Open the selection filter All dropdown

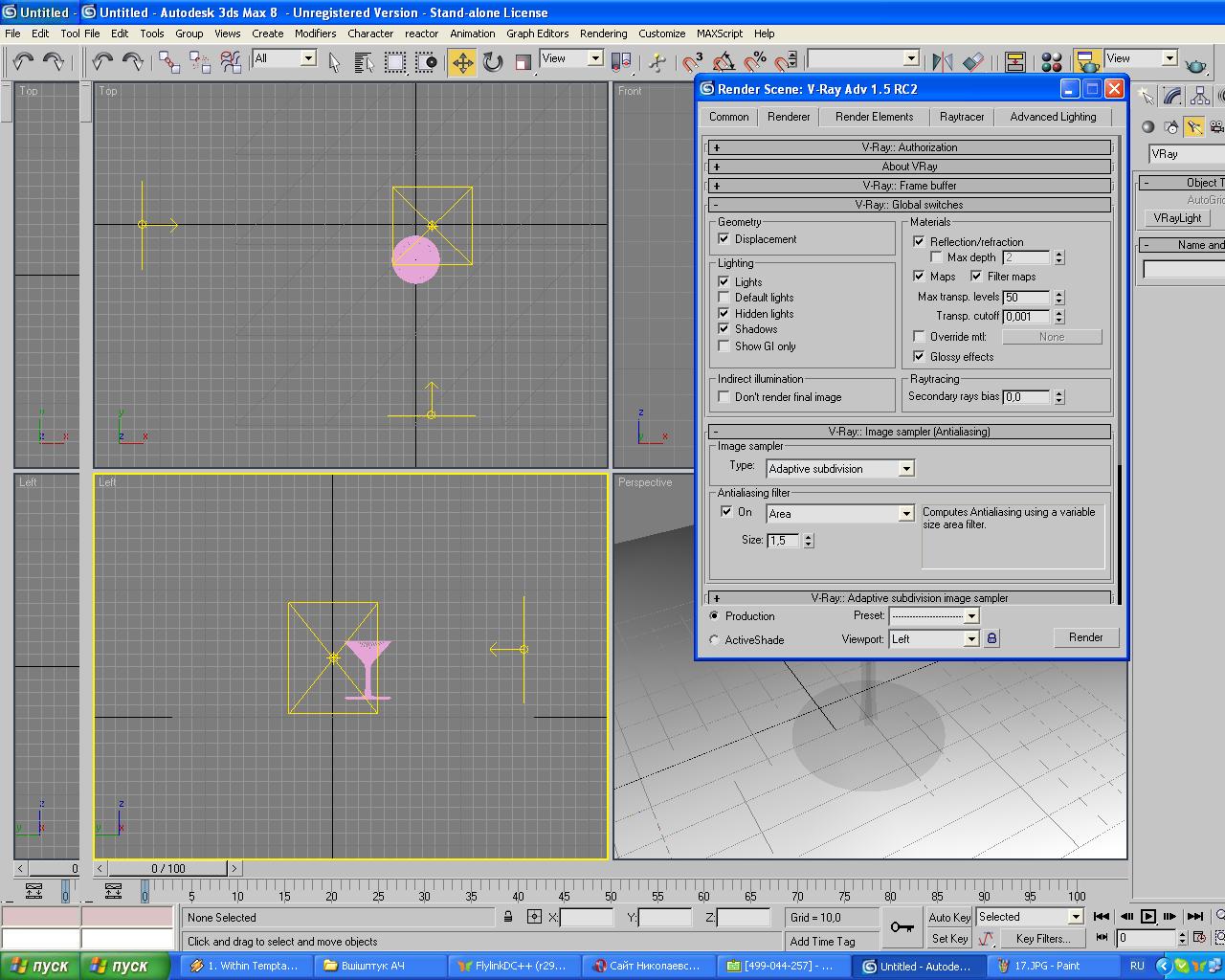coord(284,58)
